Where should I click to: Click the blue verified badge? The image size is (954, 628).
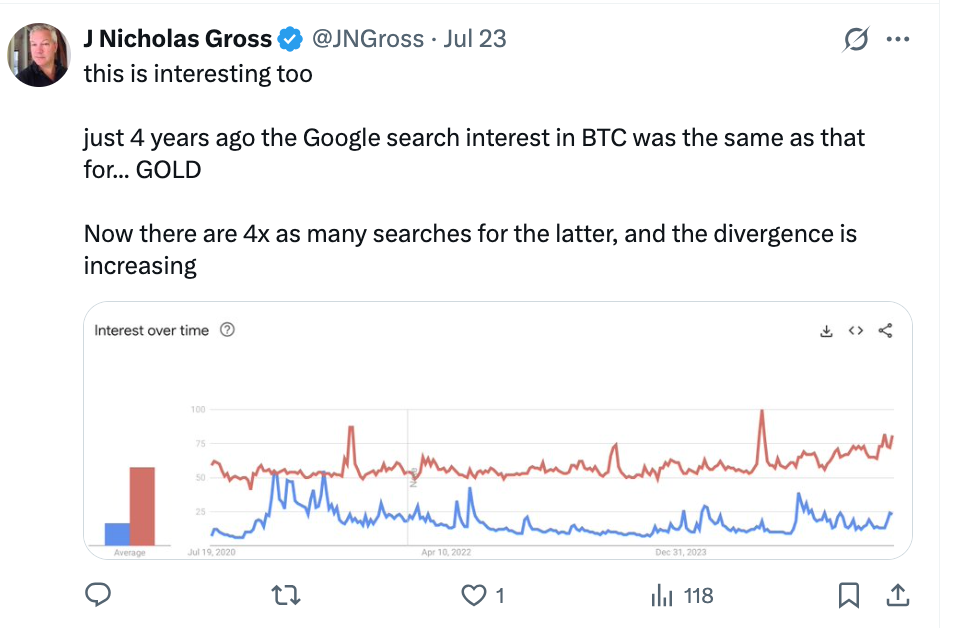(291, 40)
